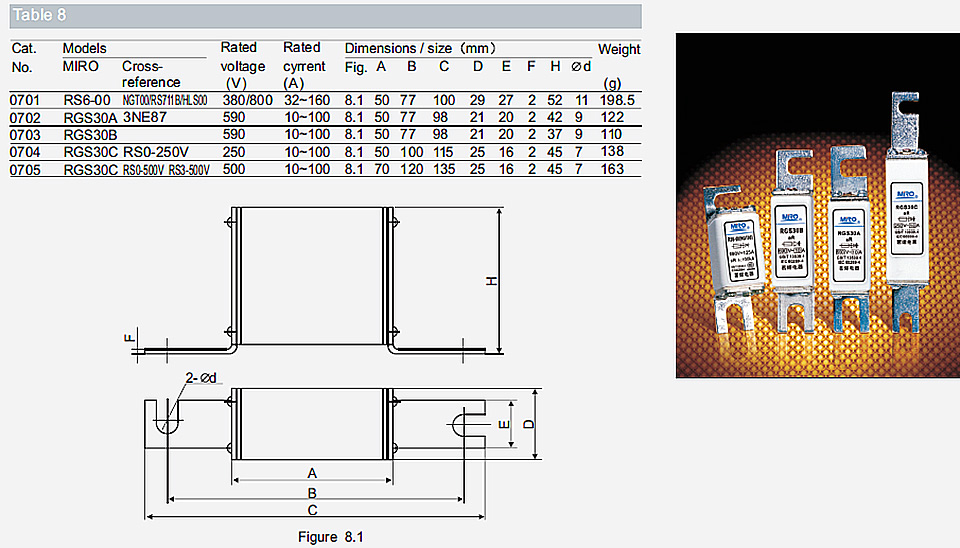960x548 pixels.
Task: Click cross-reference "3NE87"
Action: coord(144,117)
